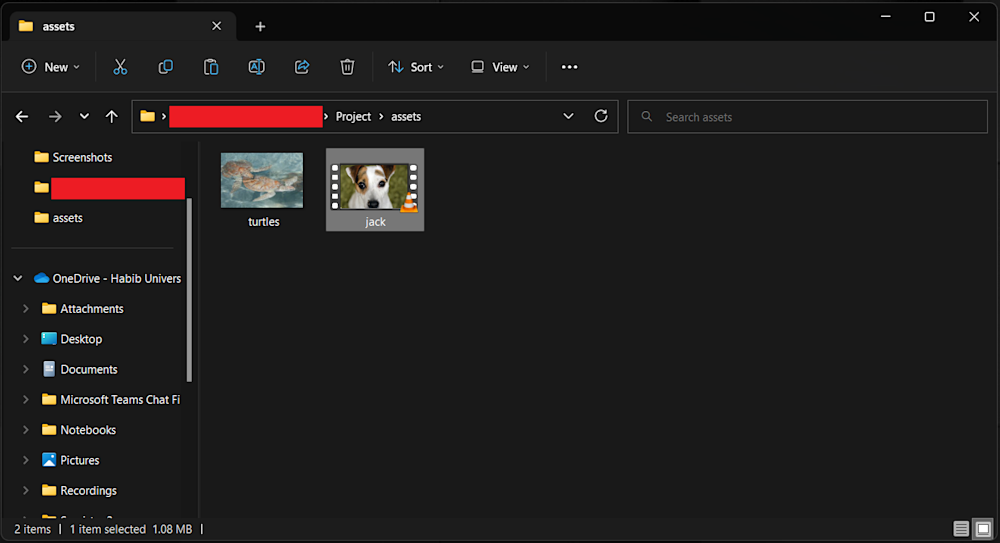
Task: Click the Desktop folder icon in sidebar
Action: pos(48,339)
